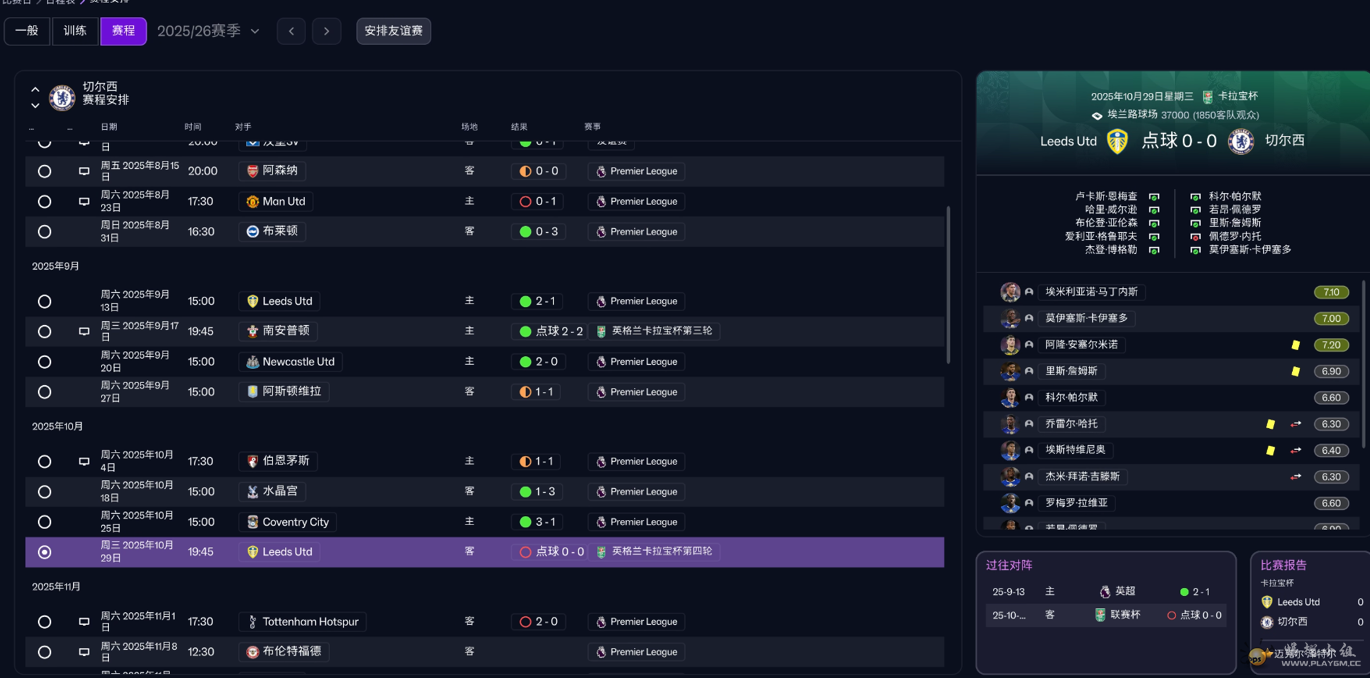Click the 7.10 rating for 埃米利亚诺·马丁内斯
Viewport: 1370px width, 678px height.
(x=1331, y=292)
